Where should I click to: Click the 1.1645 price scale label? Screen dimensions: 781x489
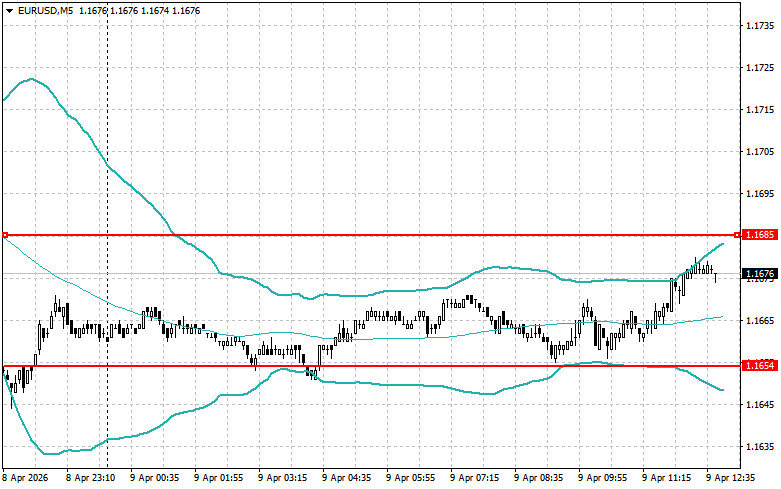tap(760, 404)
